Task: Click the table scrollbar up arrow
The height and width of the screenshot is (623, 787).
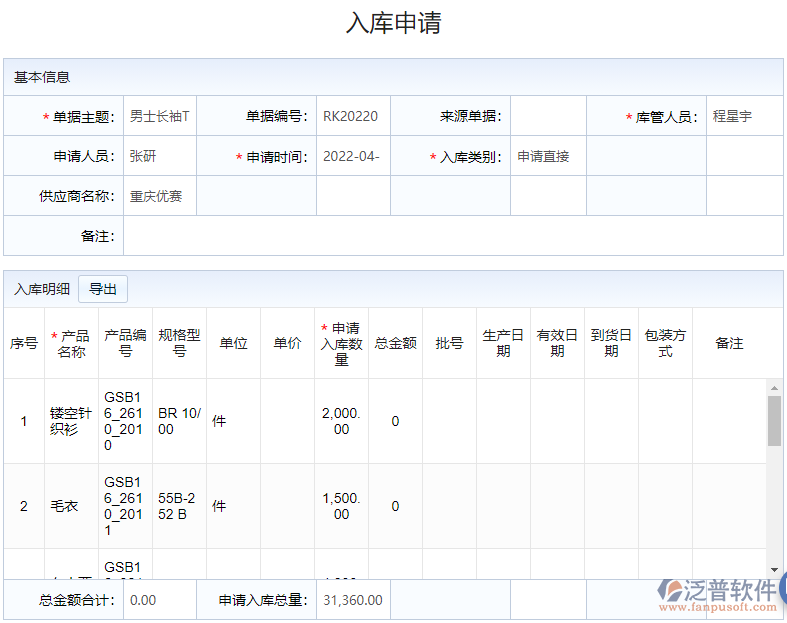Action: (x=774, y=387)
